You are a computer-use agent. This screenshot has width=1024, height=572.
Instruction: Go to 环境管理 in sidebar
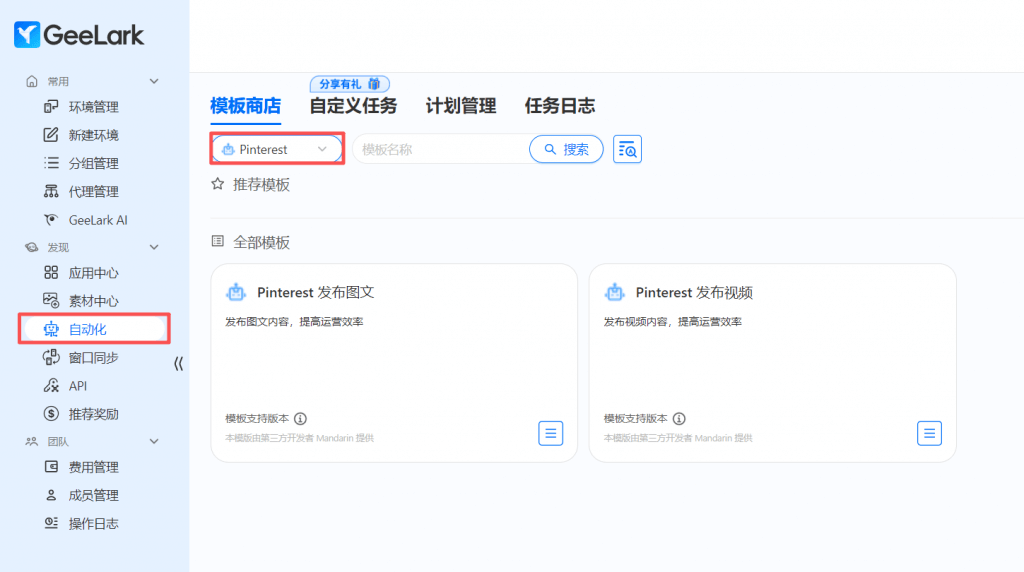(x=93, y=107)
